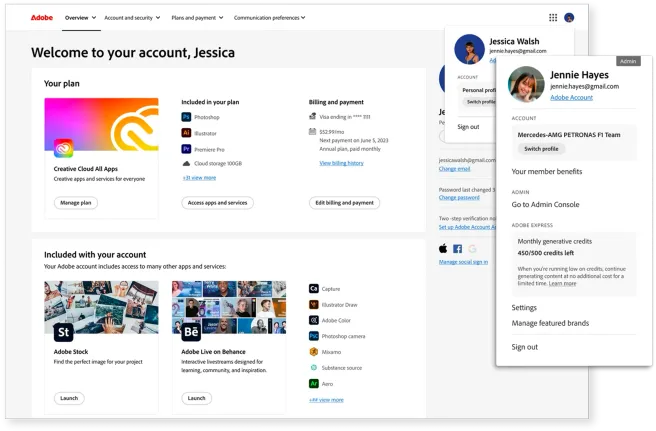Click 'Next payment on June 5, 2023' text
The image size is (656, 431).
point(354,141)
